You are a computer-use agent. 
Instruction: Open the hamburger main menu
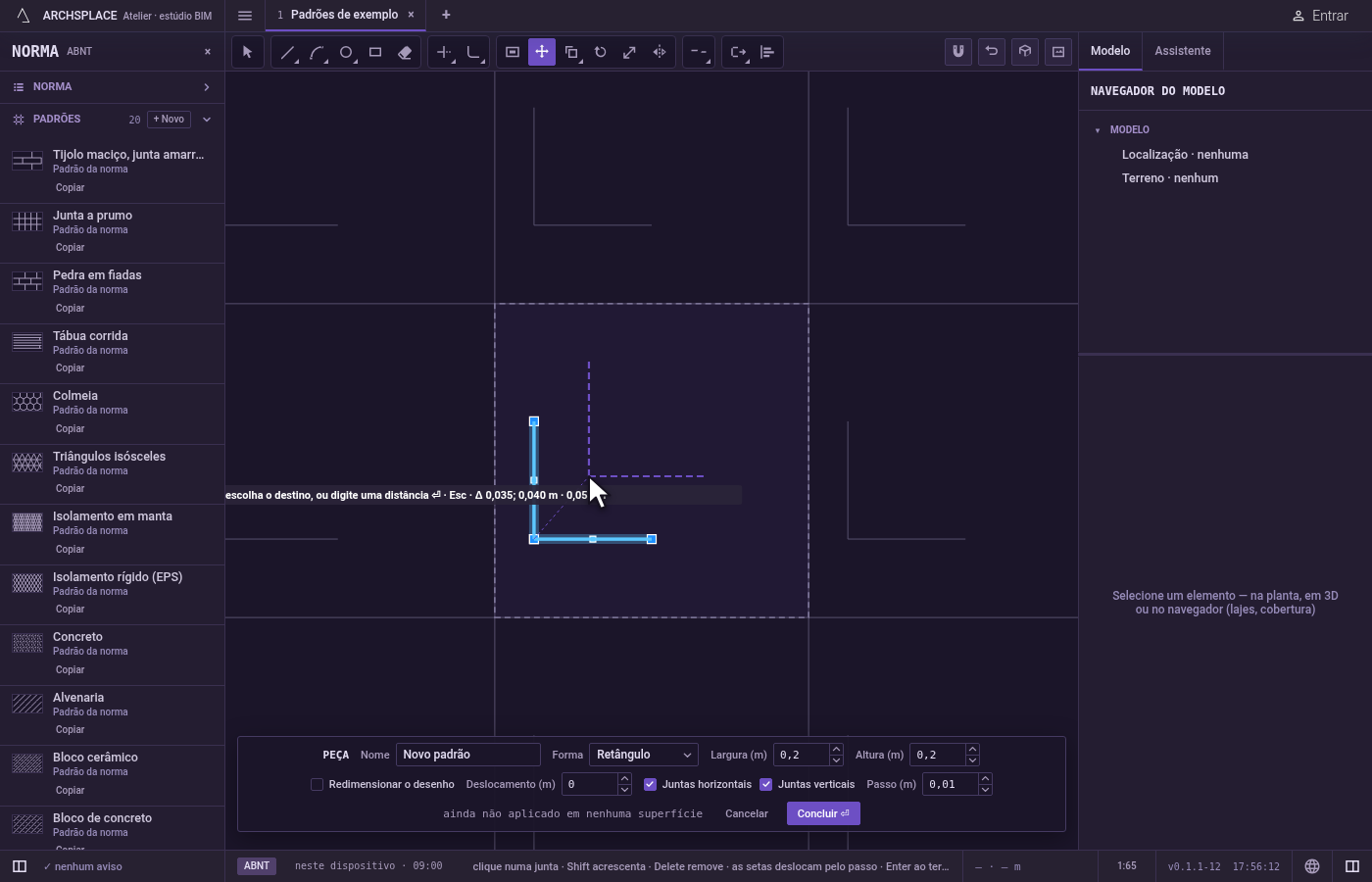245,16
